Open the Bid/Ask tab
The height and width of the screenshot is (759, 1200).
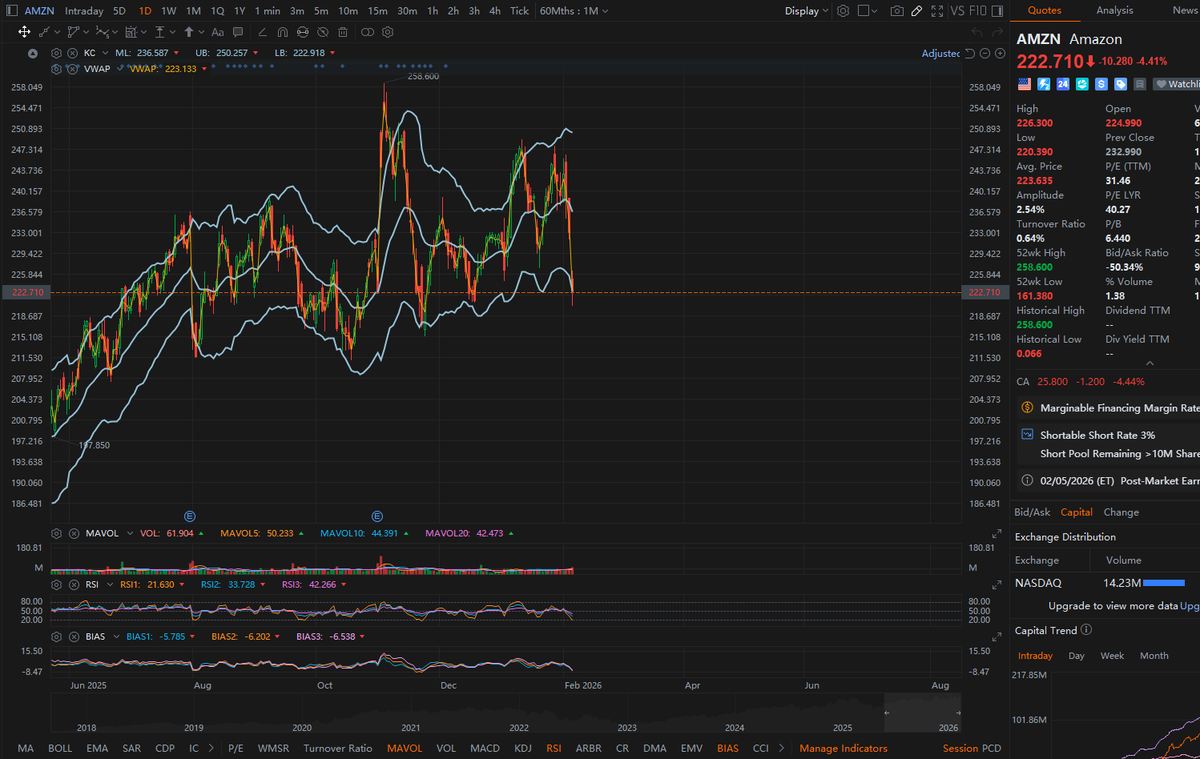1033,512
